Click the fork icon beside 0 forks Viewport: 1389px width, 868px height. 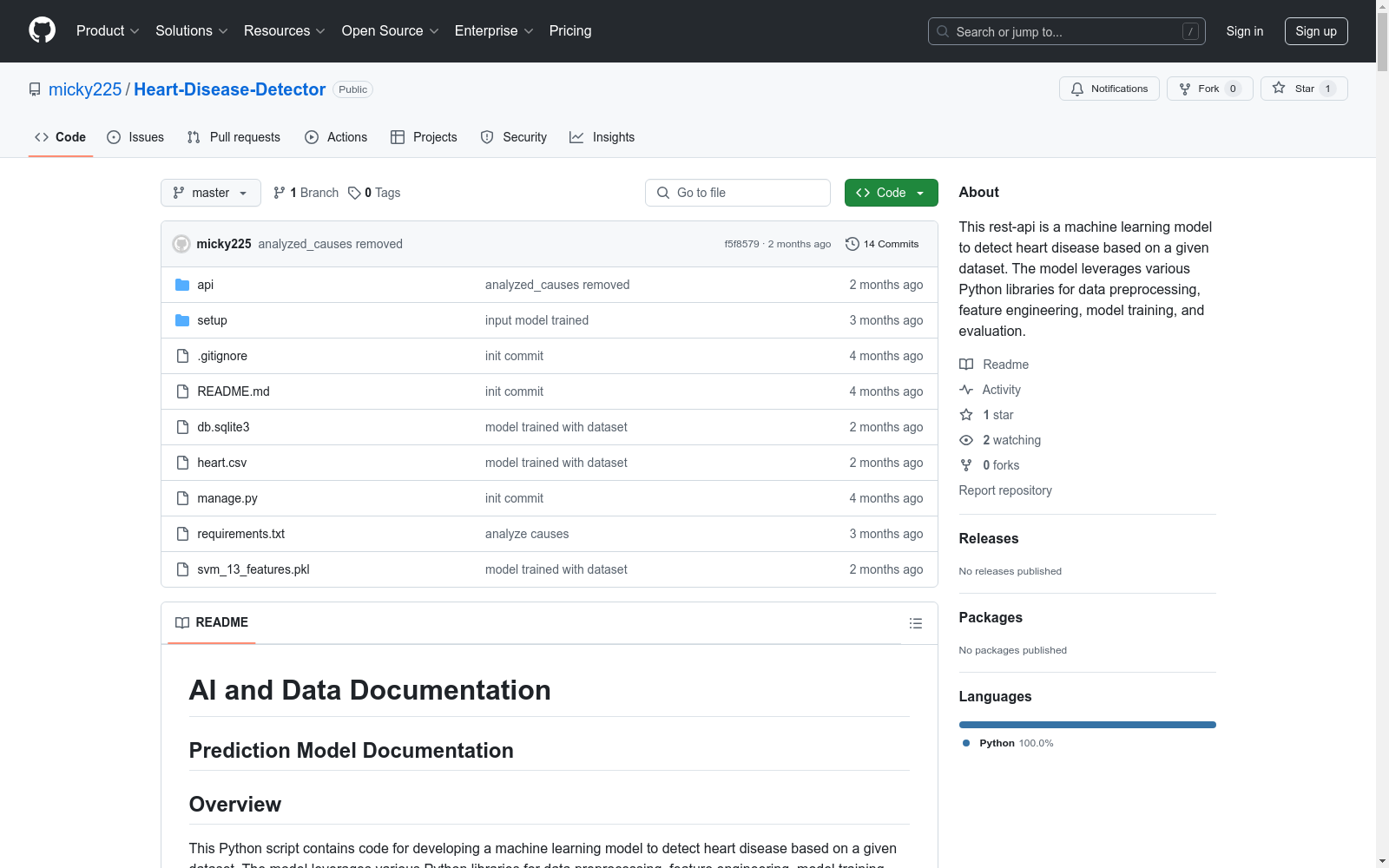tap(966, 465)
